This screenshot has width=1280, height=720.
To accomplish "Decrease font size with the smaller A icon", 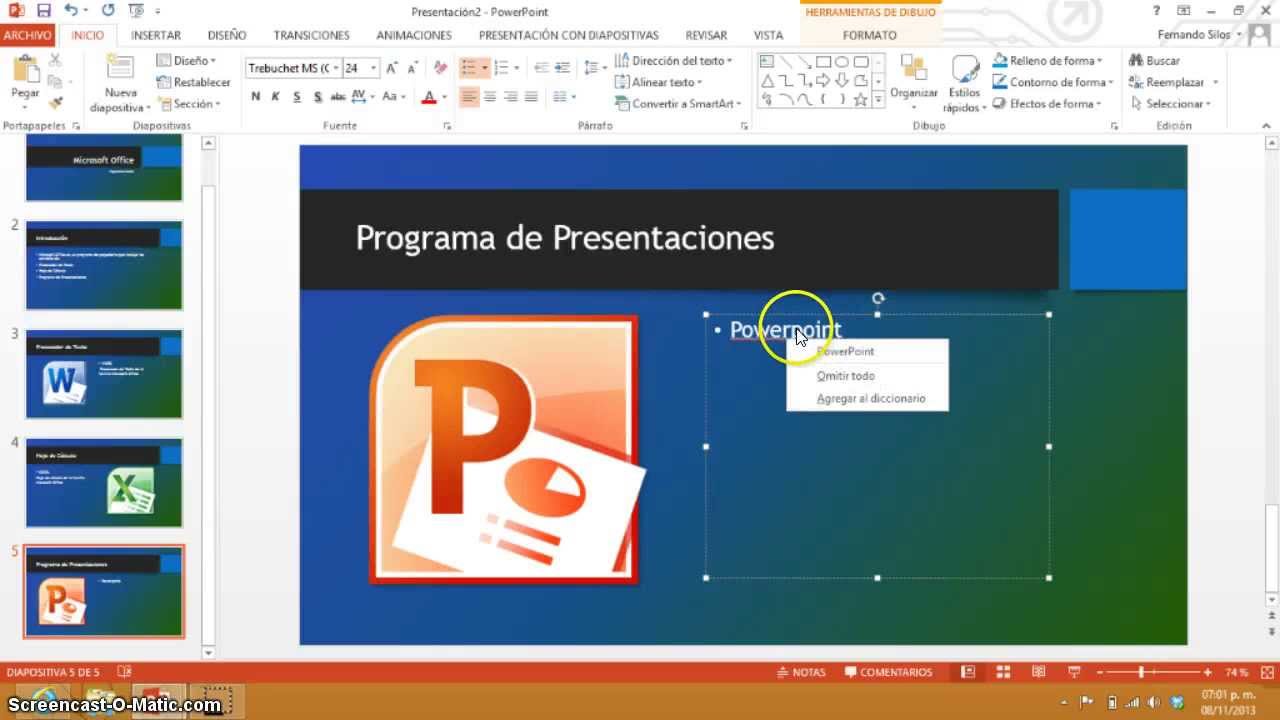I will coord(413,68).
